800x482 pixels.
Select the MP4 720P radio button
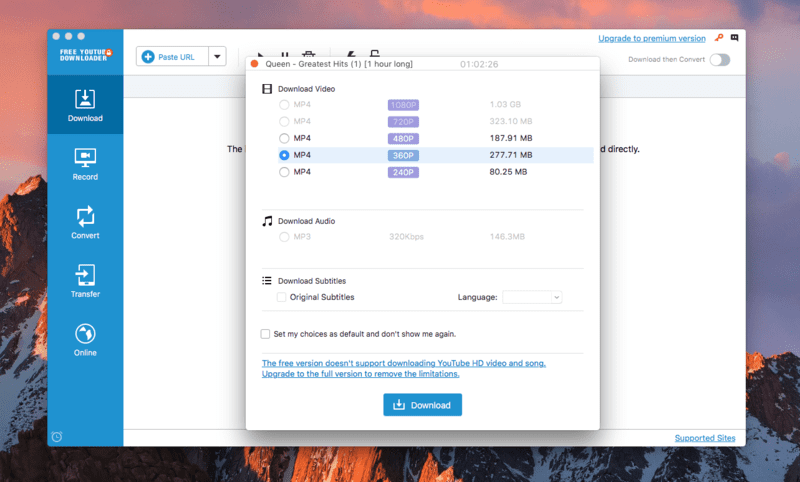click(284, 121)
